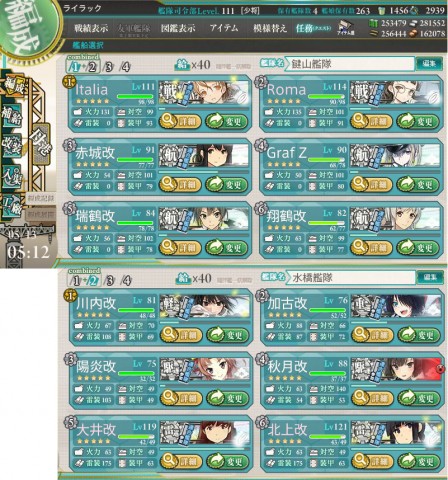Click 編集 button next to 水橋艦隊
This screenshot has height=480, width=448.
click(430, 277)
